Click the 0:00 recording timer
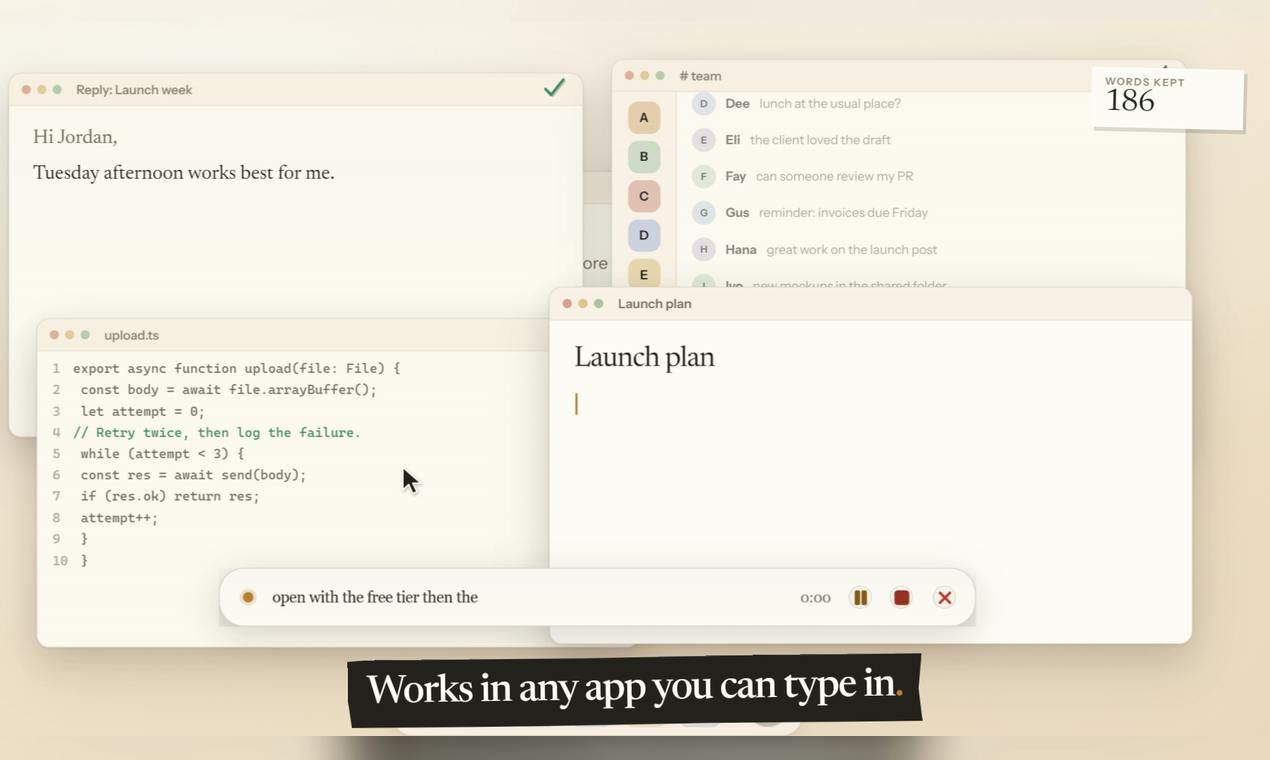The width and height of the screenshot is (1270, 760). (x=815, y=598)
